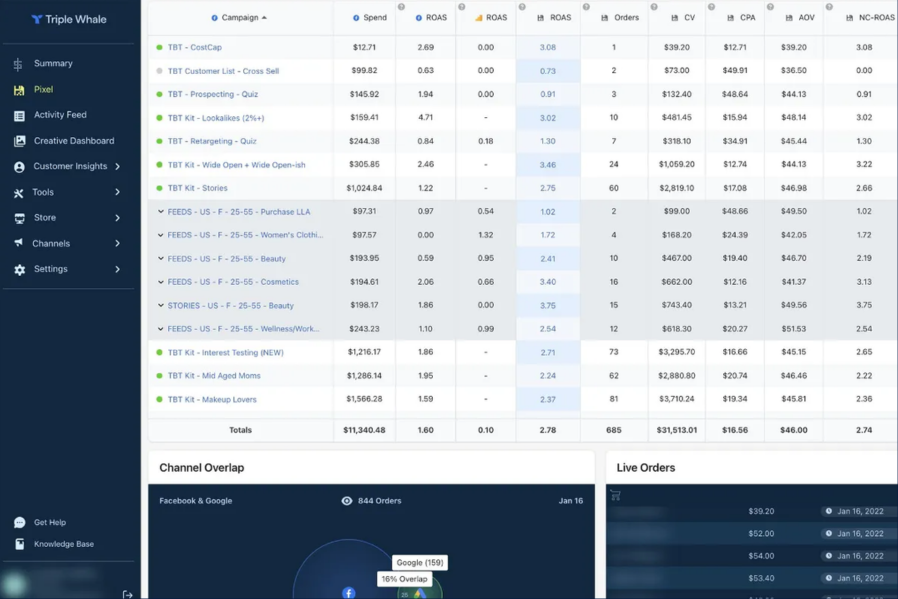Click the Knowledge Base book icon
This screenshot has width=898, height=599.
click(x=19, y=544)
